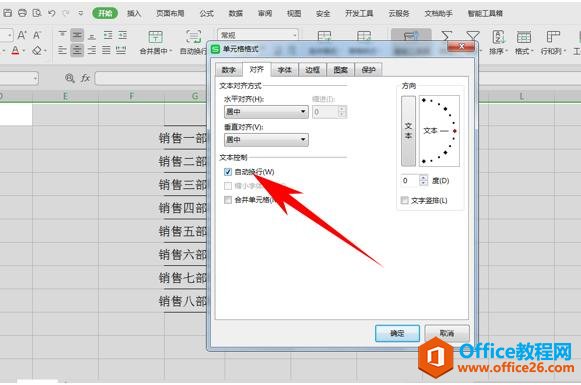
Task: Click decrease indent icon
Action: click(107, 35)
